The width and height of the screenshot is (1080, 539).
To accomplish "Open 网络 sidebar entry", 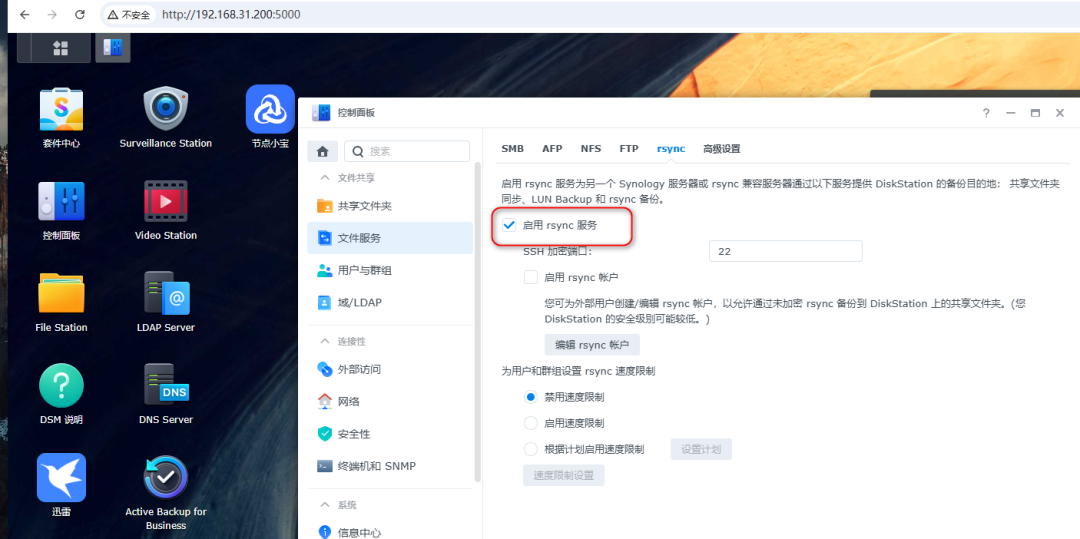I will (x=390, y=401).
